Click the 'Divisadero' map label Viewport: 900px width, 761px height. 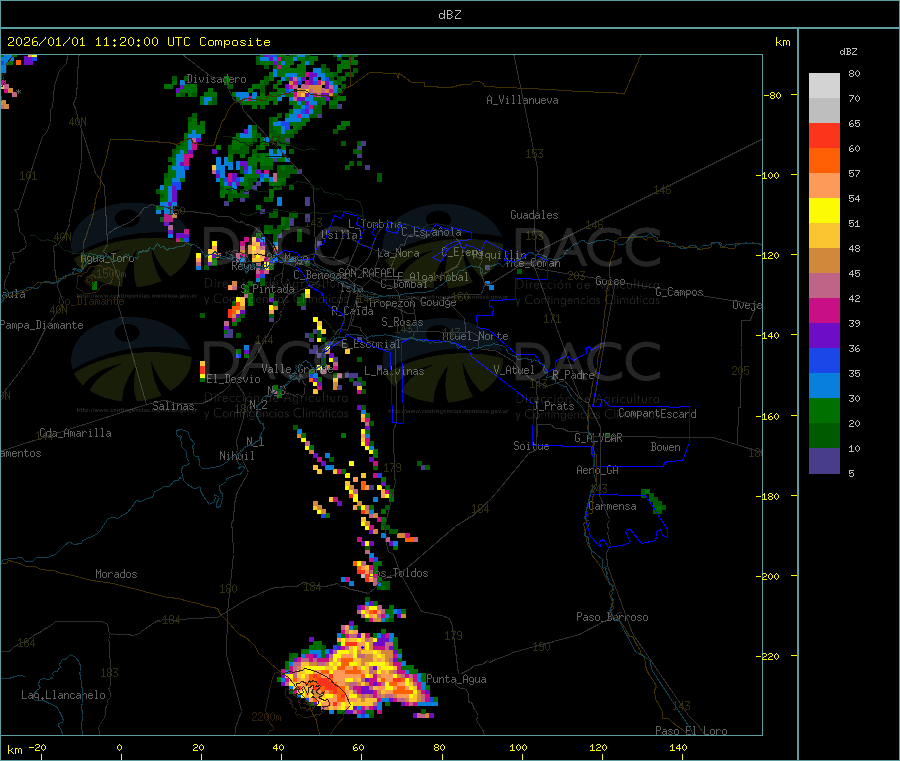tap(216, 79)
